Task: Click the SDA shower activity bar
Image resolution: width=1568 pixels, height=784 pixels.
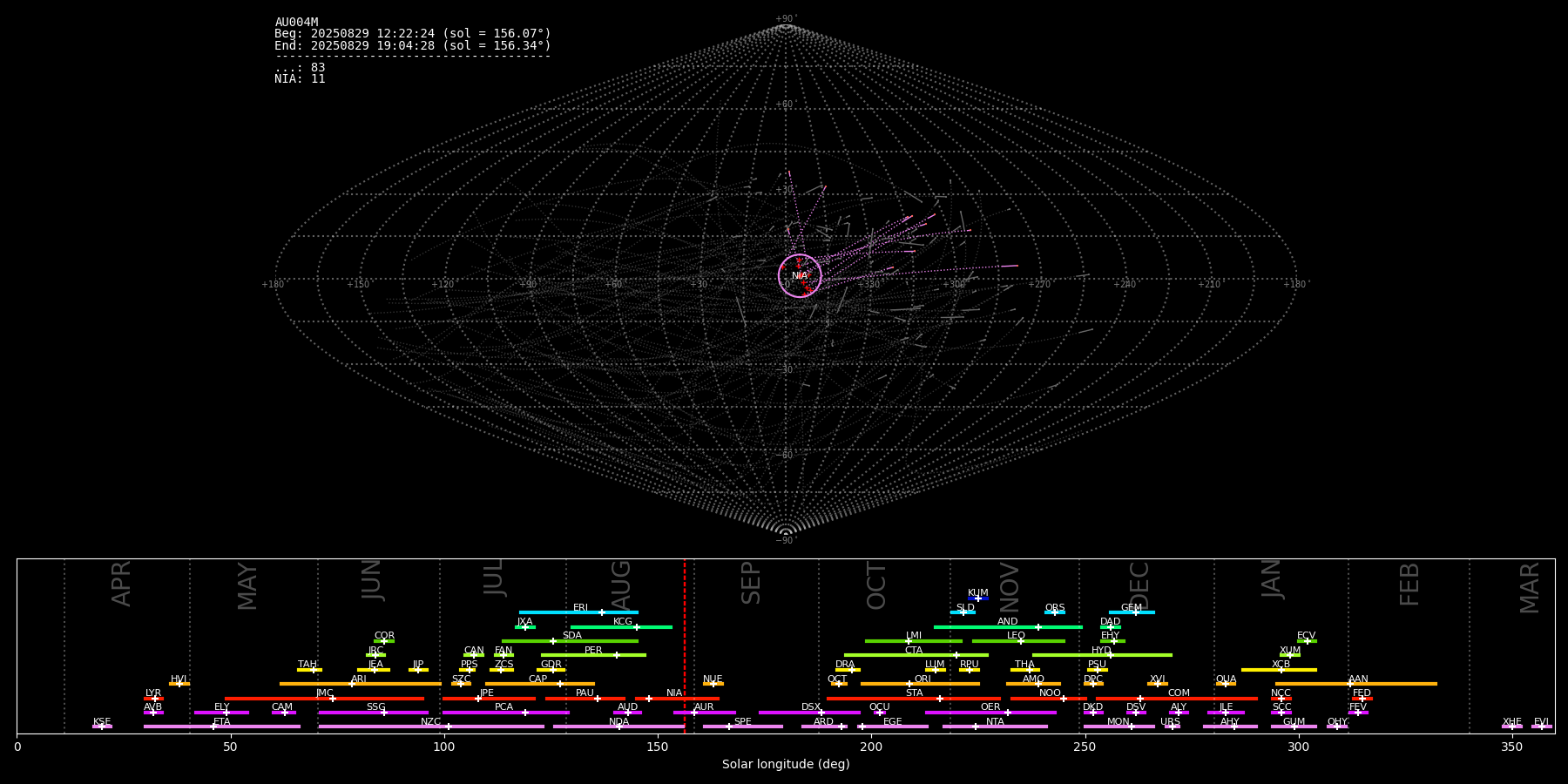Action: point(570,641)
